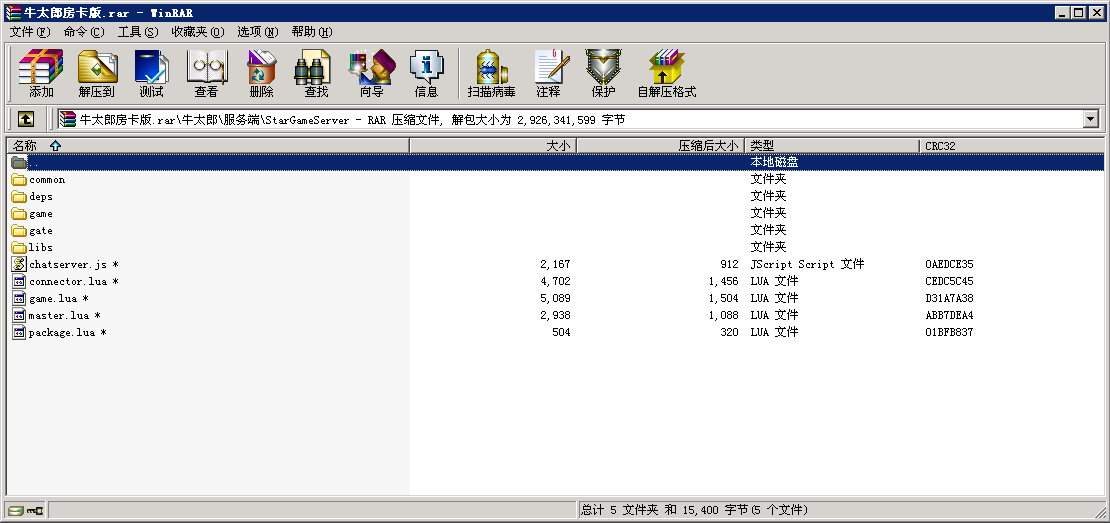Show archive 信息 (Info) icon
1110x523 pixels.
coord(426,73)
